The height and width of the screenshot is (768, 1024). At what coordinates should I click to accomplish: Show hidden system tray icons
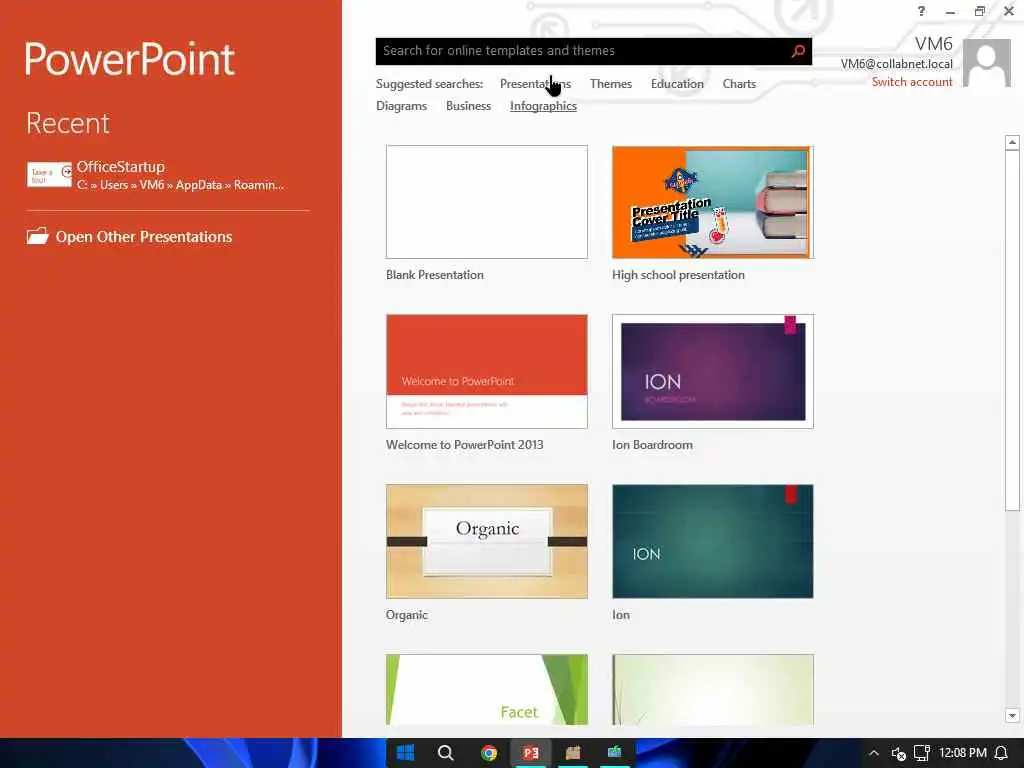(874, 753)
